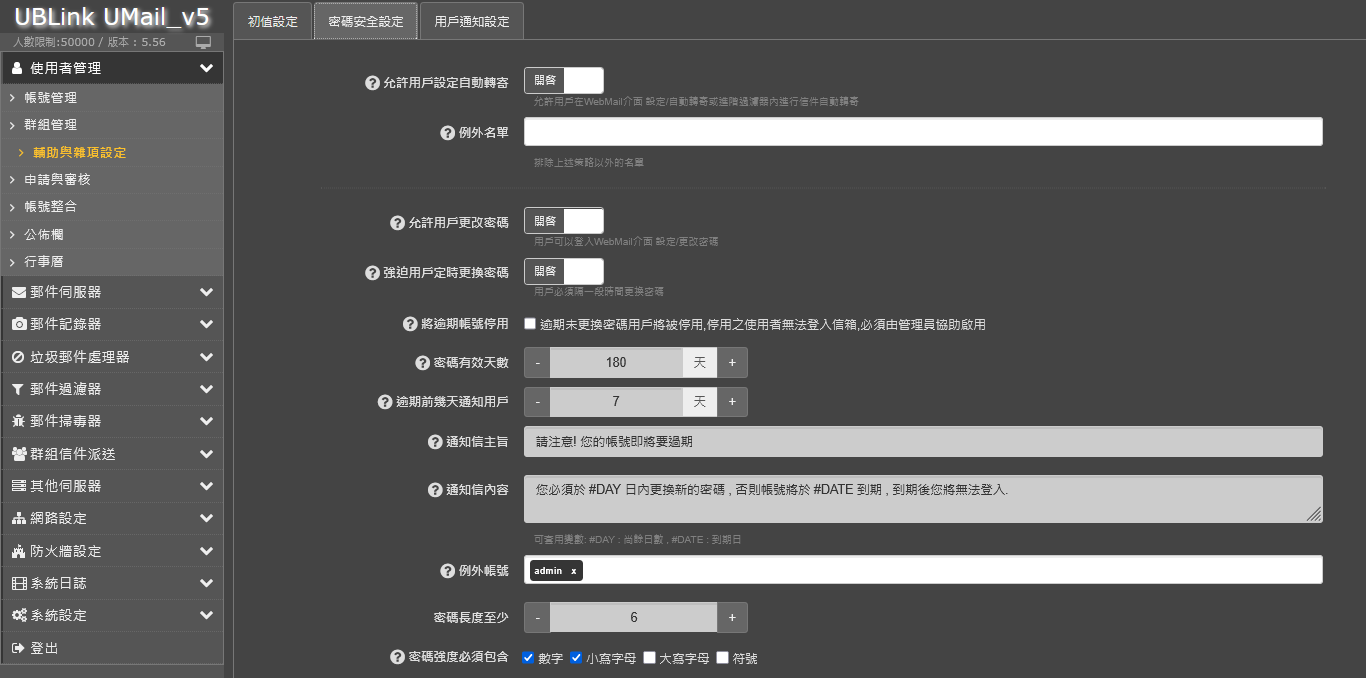Click the monitor icon beside version number
Viewport: 1366px width, 678px height.
pyautogui.click(x=203, y=42)
